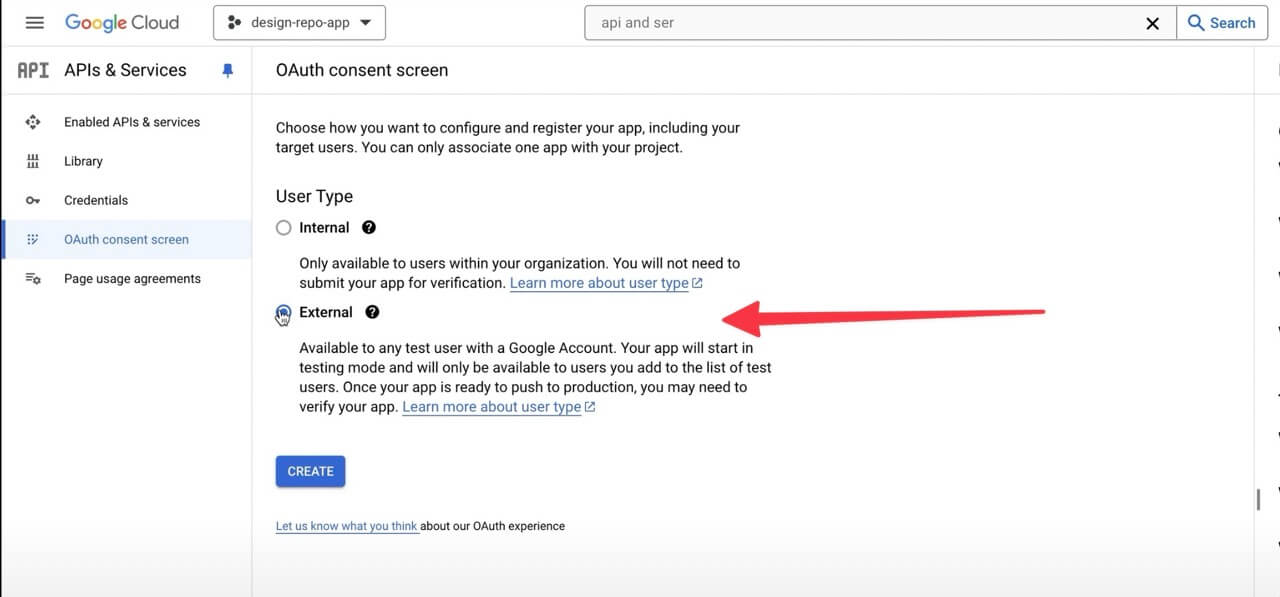Clear the search box with the X icon

point(1153,23)
